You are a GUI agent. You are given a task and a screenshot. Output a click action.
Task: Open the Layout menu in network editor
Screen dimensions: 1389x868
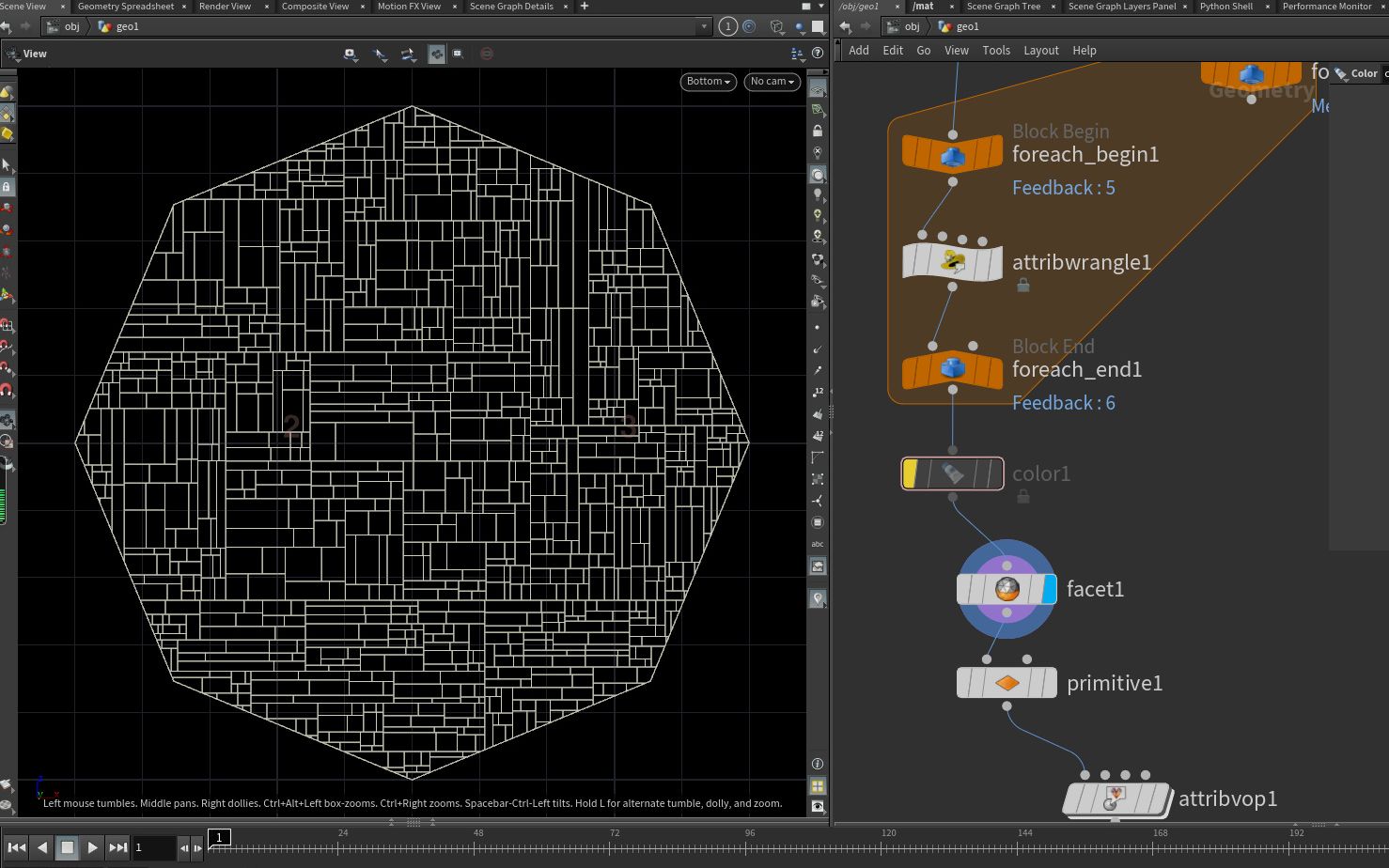(x=1040, y=51)
